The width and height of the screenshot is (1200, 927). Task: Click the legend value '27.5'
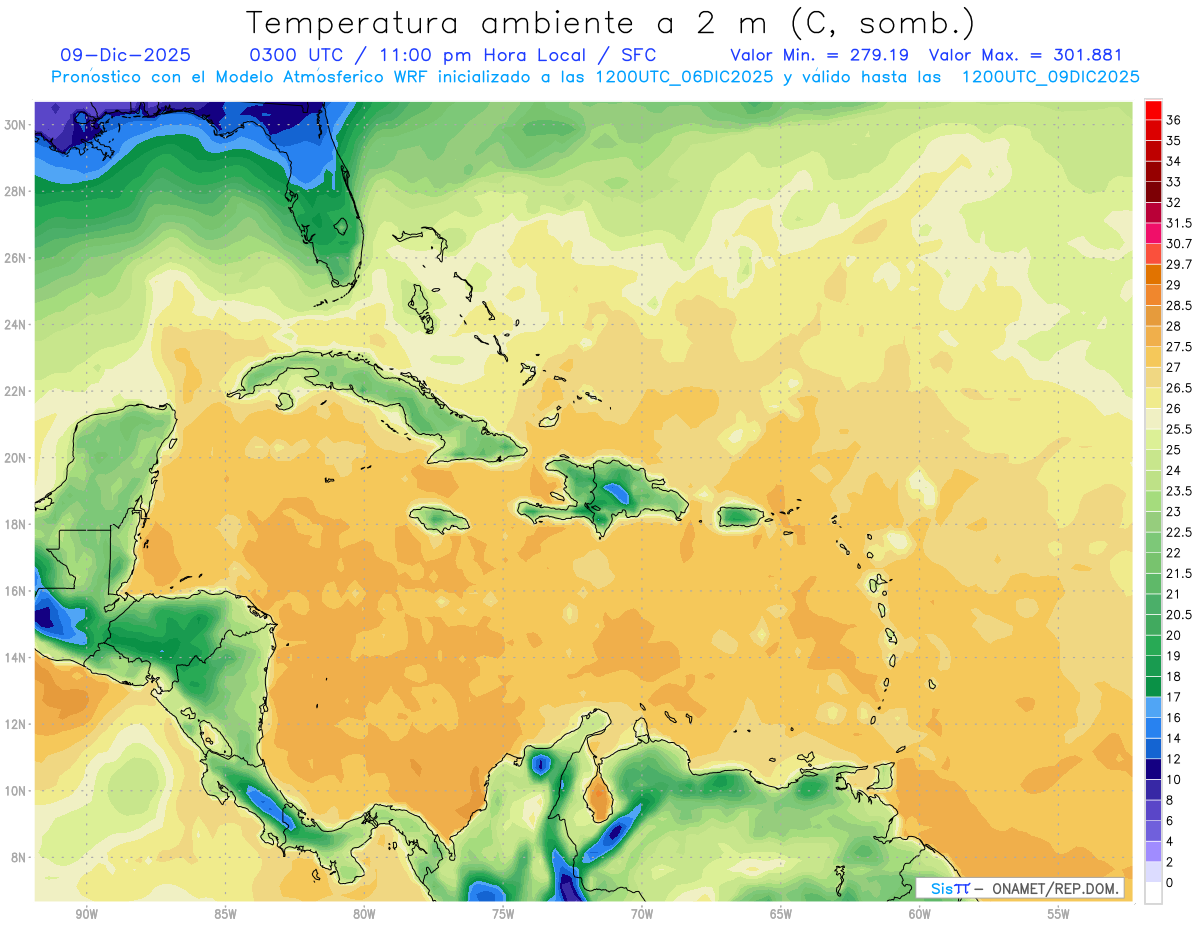tap(1179, 347)
